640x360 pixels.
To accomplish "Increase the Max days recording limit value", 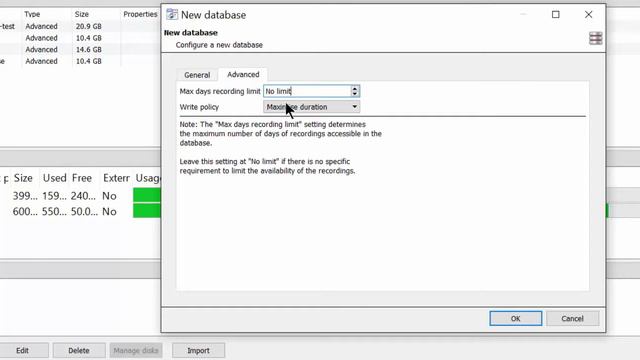I will [355, 89].
